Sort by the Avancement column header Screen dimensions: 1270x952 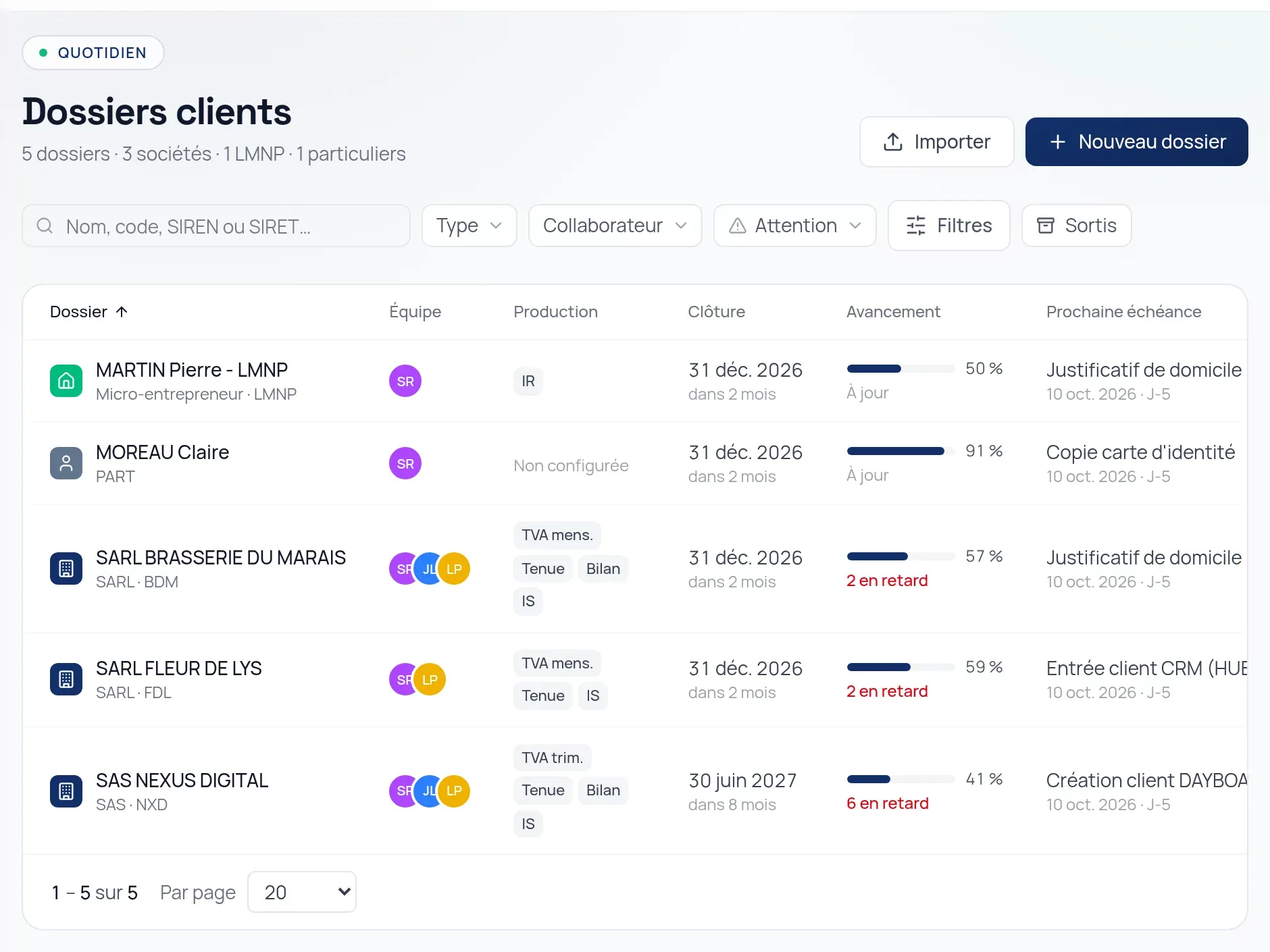pos(893,312)
